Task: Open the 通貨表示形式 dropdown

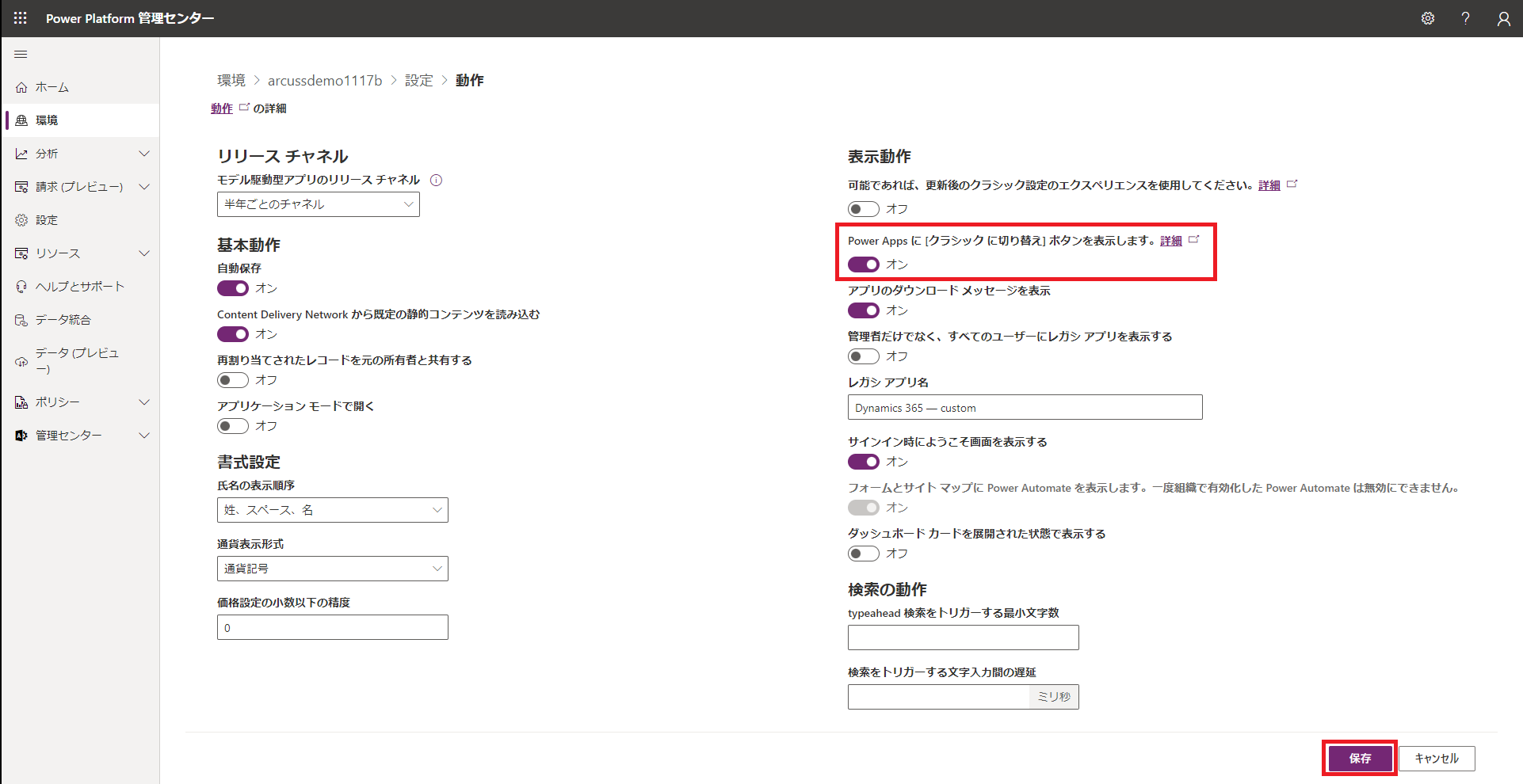Action: click(x=333, y=569)
